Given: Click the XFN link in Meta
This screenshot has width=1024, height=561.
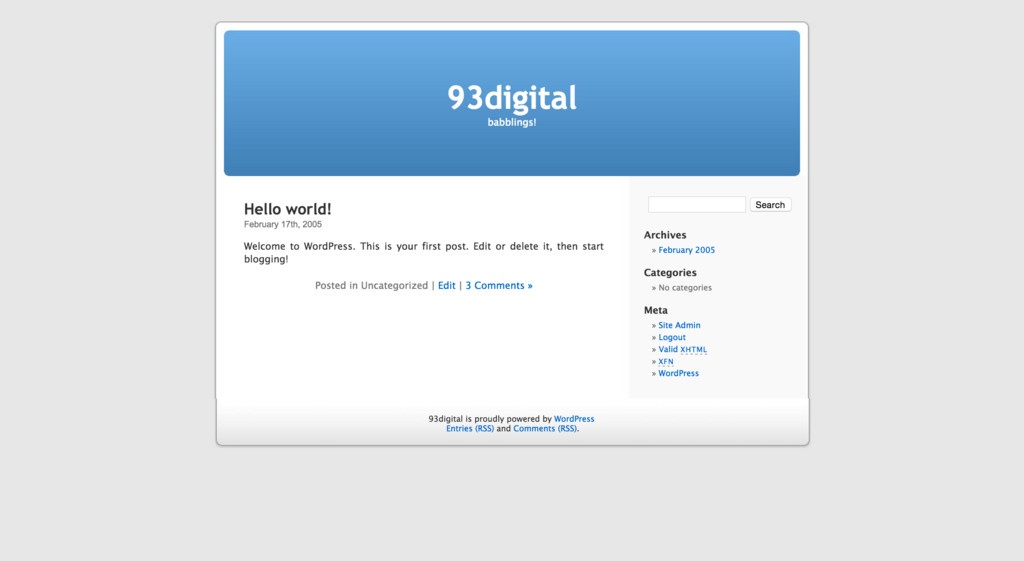Looking at the screenshot, I should tap(665, 362).
